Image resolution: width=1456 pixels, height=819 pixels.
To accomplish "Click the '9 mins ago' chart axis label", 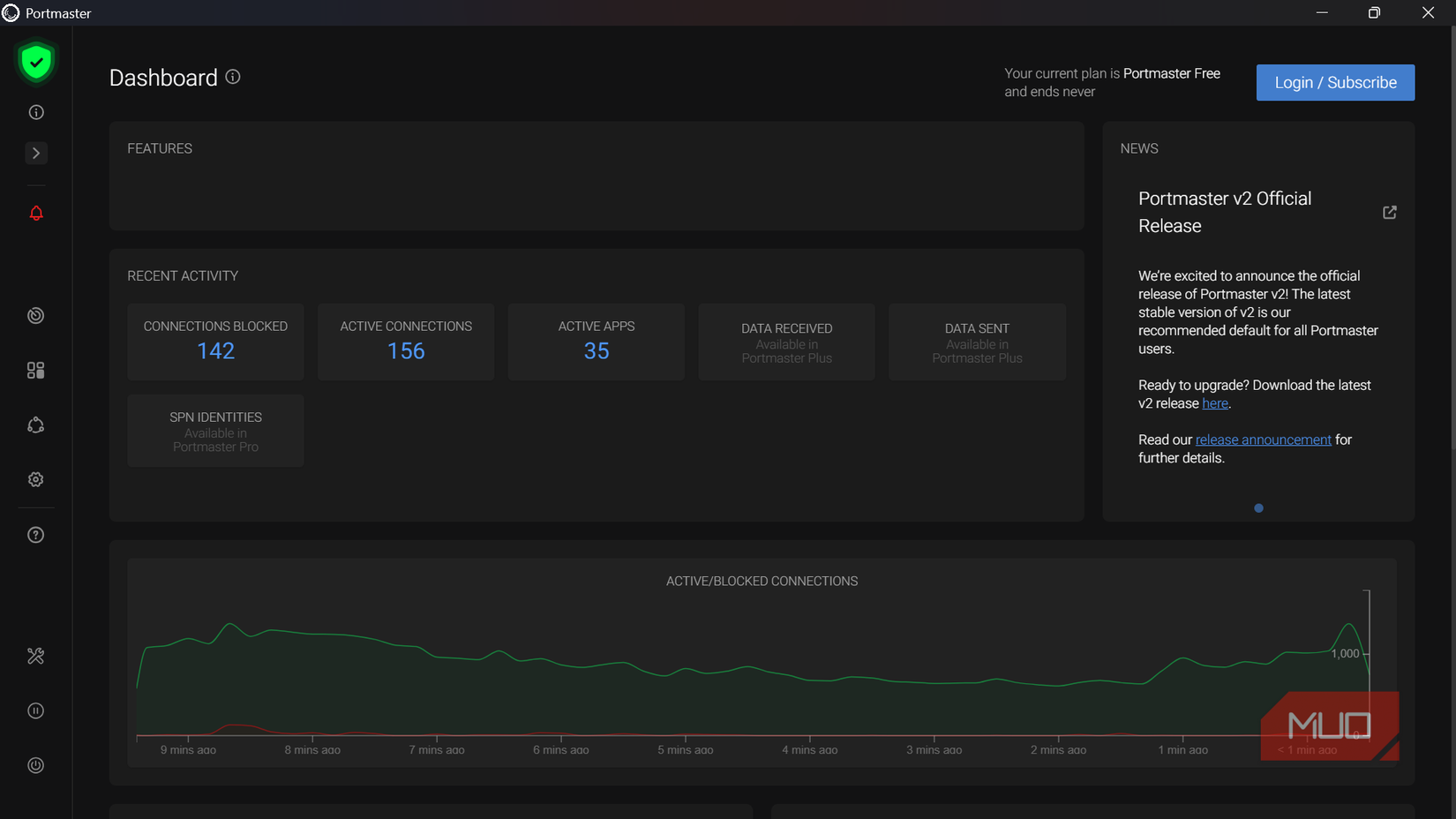I will click(x=188, y=750).
